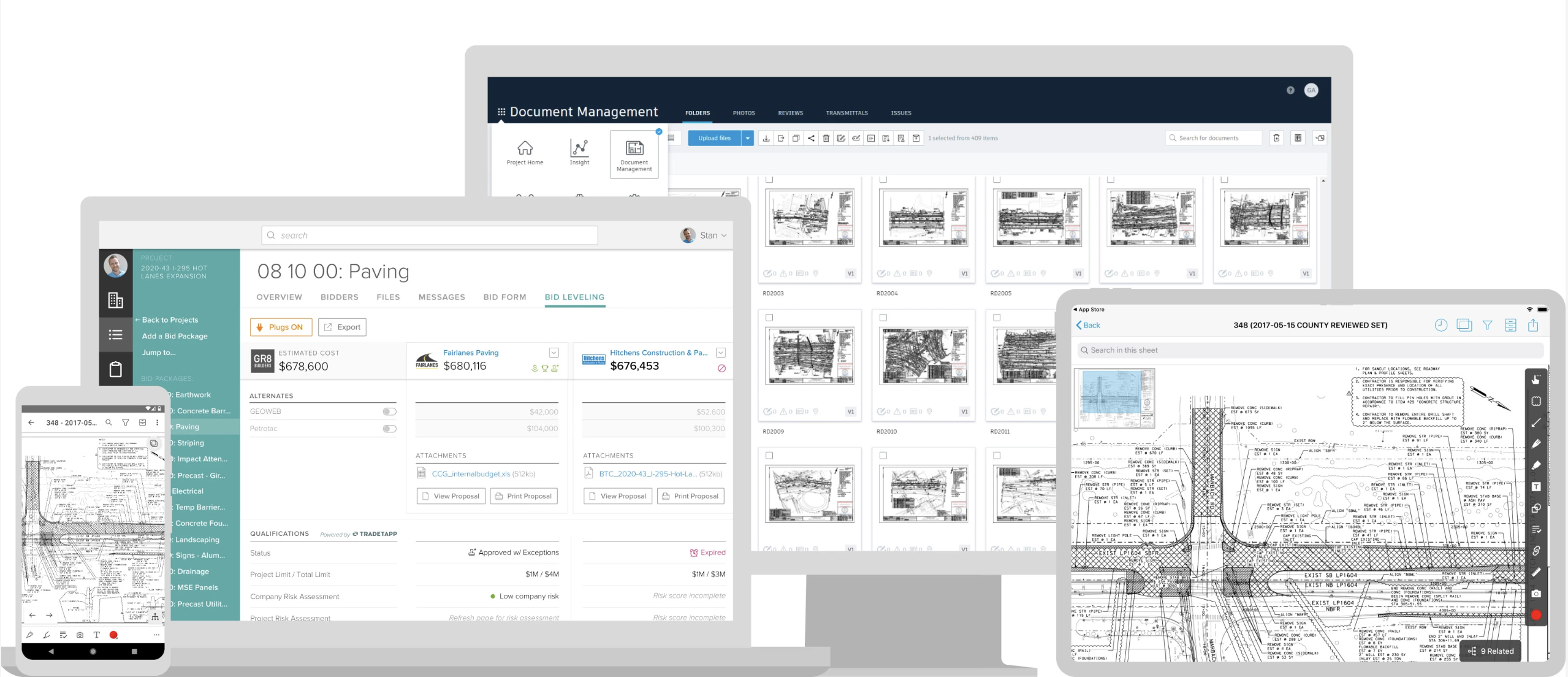Click history clock icon on tablet sheet viewer
The width and height of the screenshot is (1568, 677).
coord(1441,325)
